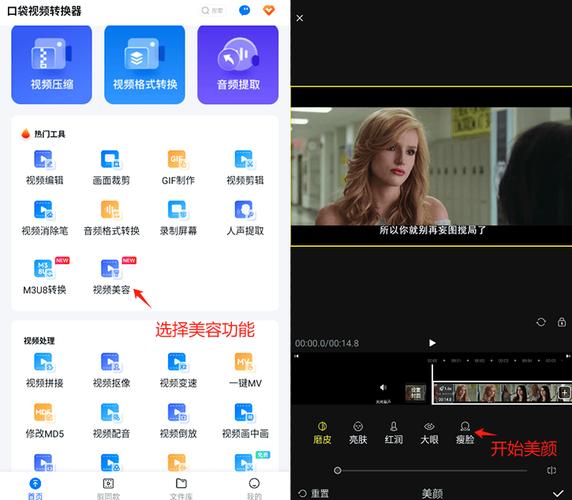Jump to timeline end marker

pyautogui.click(x=568, y=356)
